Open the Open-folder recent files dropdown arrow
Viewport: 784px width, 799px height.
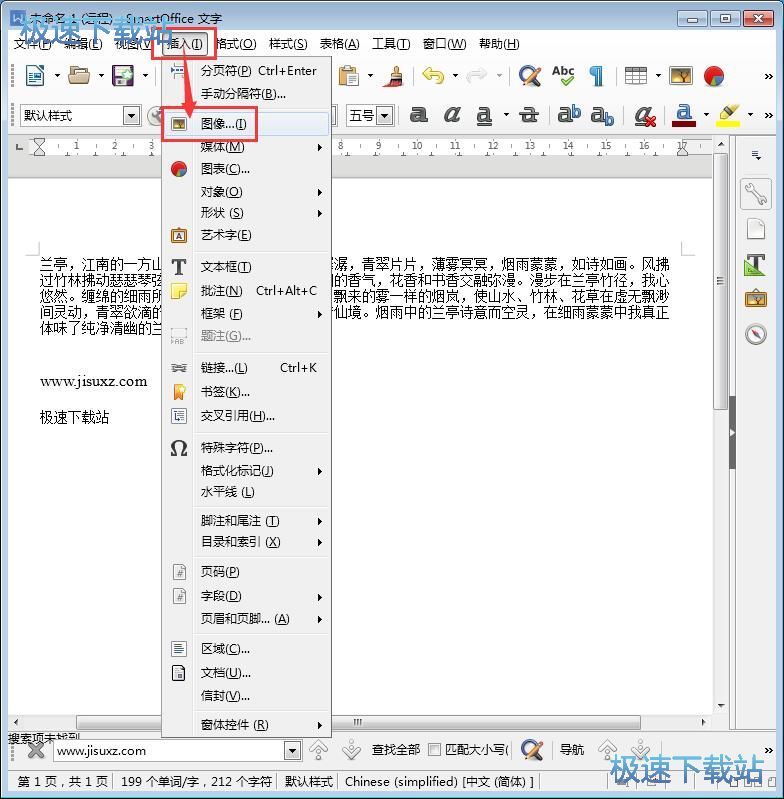click(x=101, y=75)
